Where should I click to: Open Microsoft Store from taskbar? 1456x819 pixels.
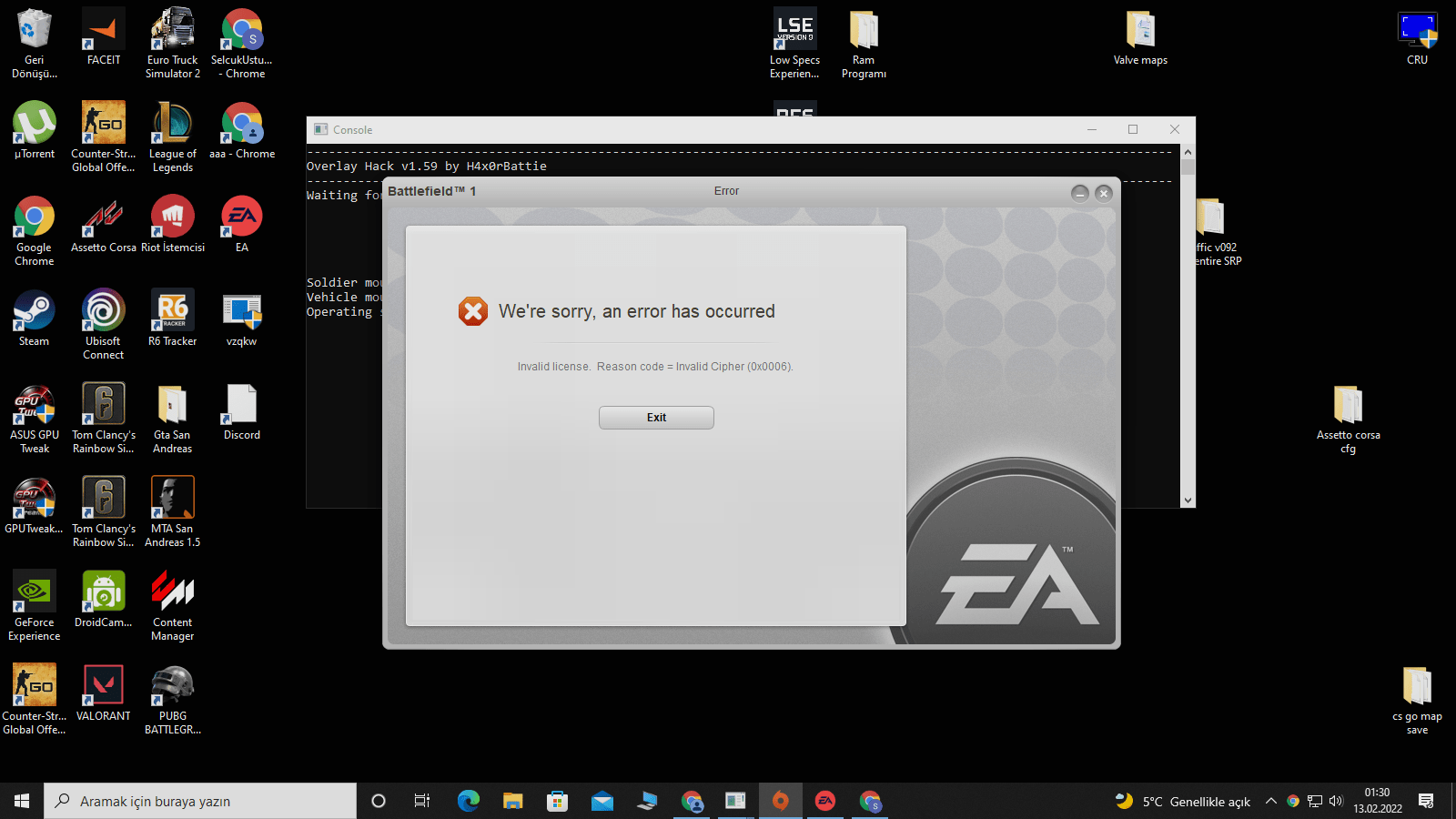pos(557,801)
